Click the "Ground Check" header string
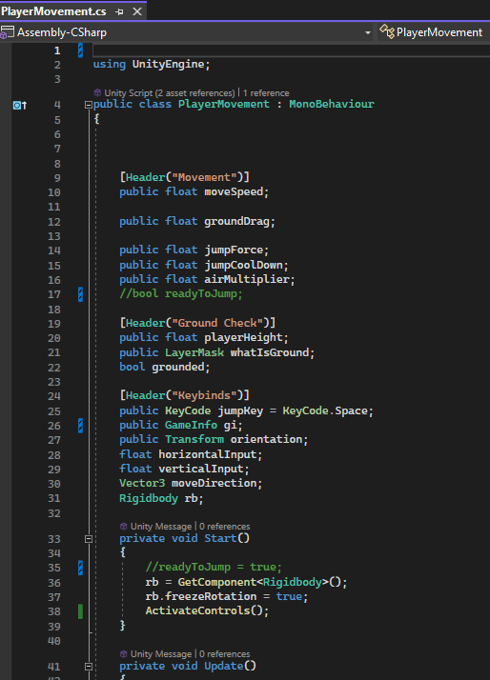The height and width of the screenshot is (680, 490). (x=217, y=323)
